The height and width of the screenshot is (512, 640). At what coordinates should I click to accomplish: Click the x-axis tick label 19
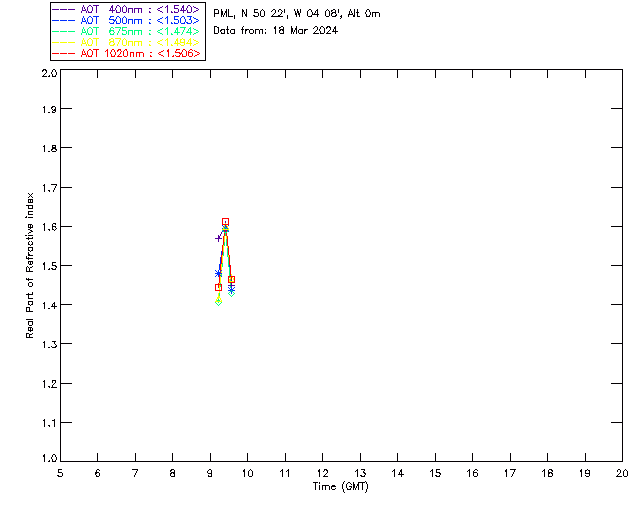(585, 473)
